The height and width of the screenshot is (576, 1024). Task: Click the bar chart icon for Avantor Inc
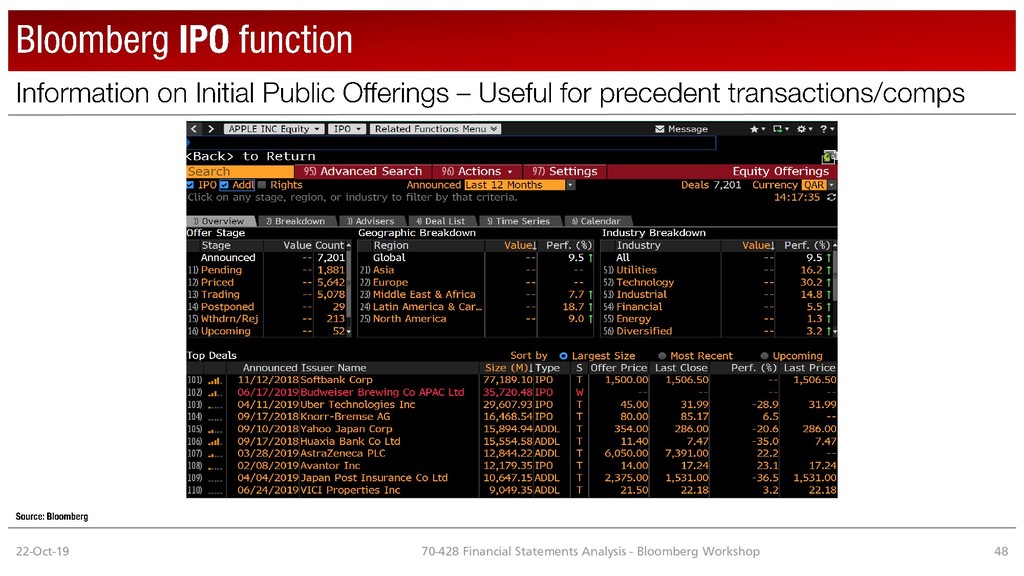pyautogui.click(x=215, y=467)
